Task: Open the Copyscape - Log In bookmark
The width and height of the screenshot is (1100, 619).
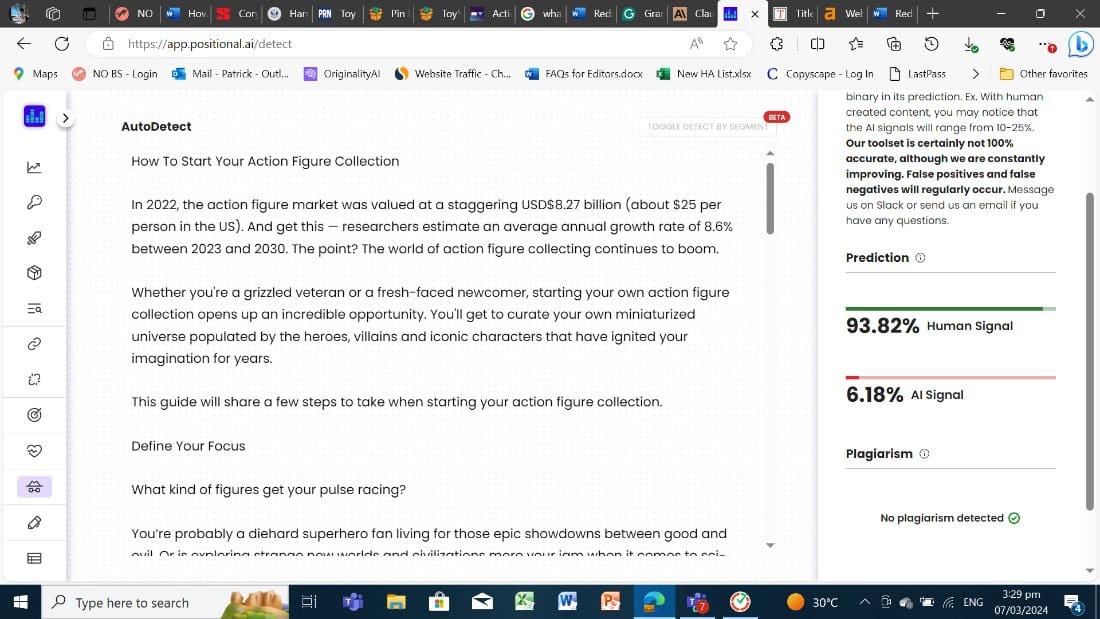Action: pos(820,73)
